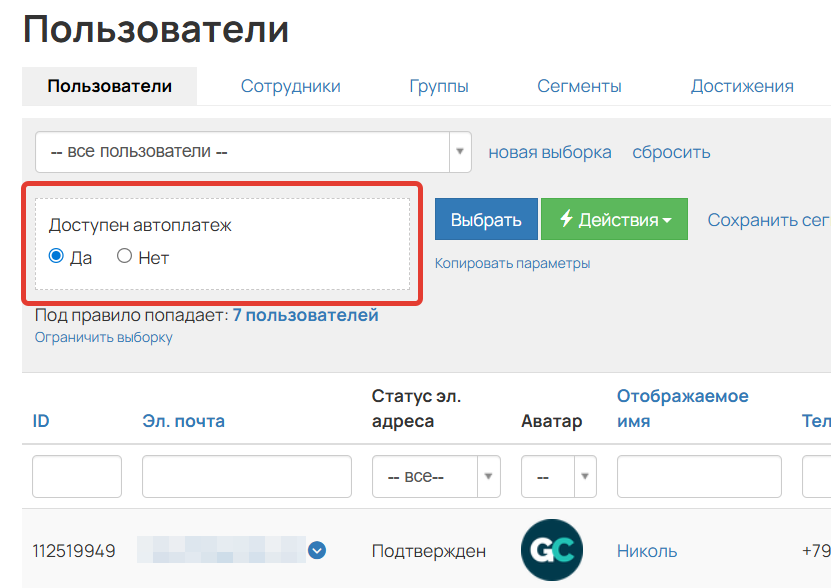
Task: Click the ID filter input field
Action: point(76,476)
